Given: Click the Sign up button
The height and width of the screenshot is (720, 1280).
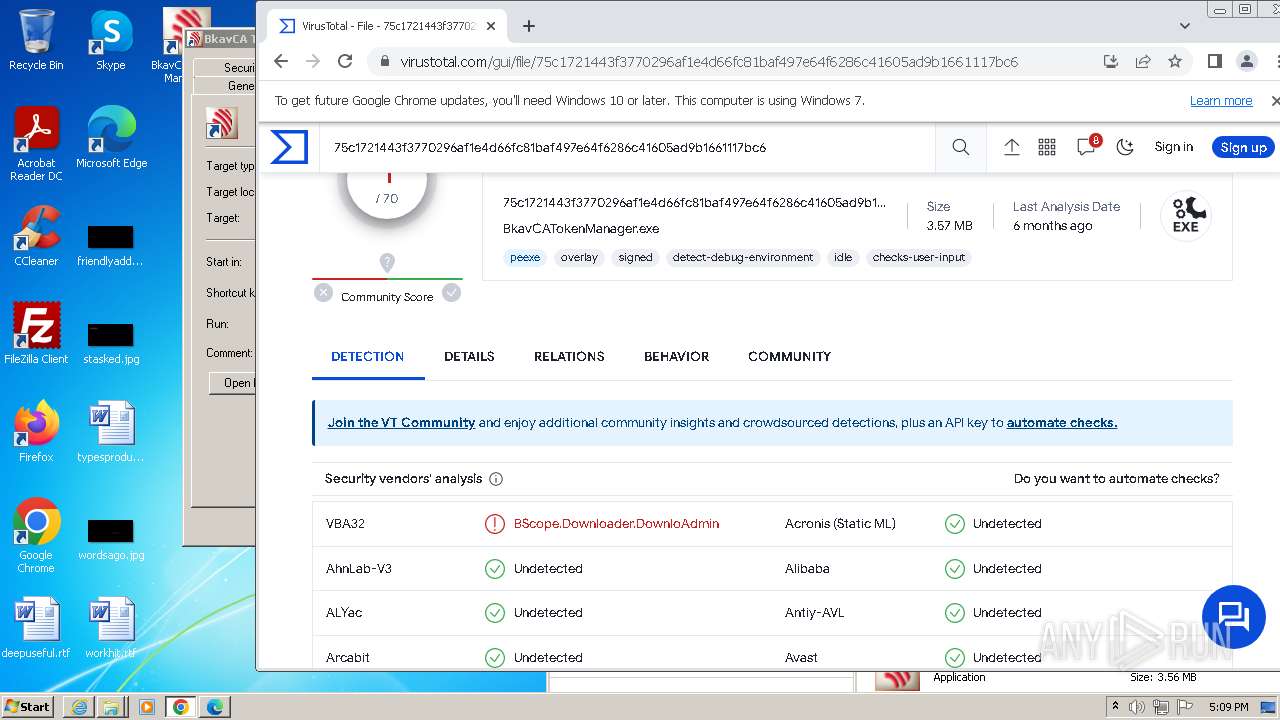Looking at the screenshot, I should tap(1243, 147).
